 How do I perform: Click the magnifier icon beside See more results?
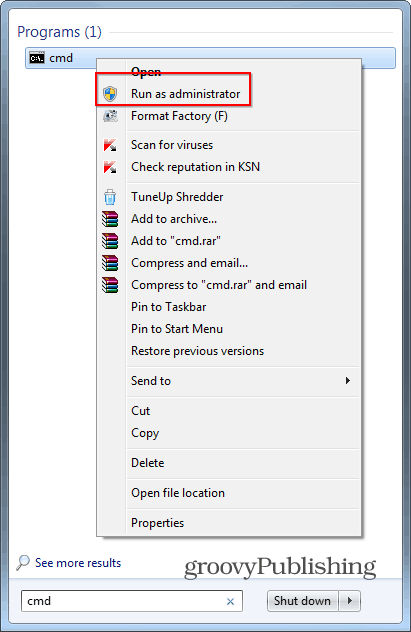(23, 563)
